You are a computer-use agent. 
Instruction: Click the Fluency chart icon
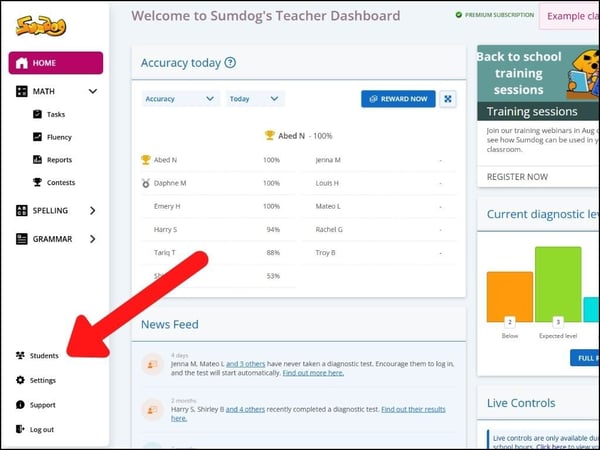[38, 137]
